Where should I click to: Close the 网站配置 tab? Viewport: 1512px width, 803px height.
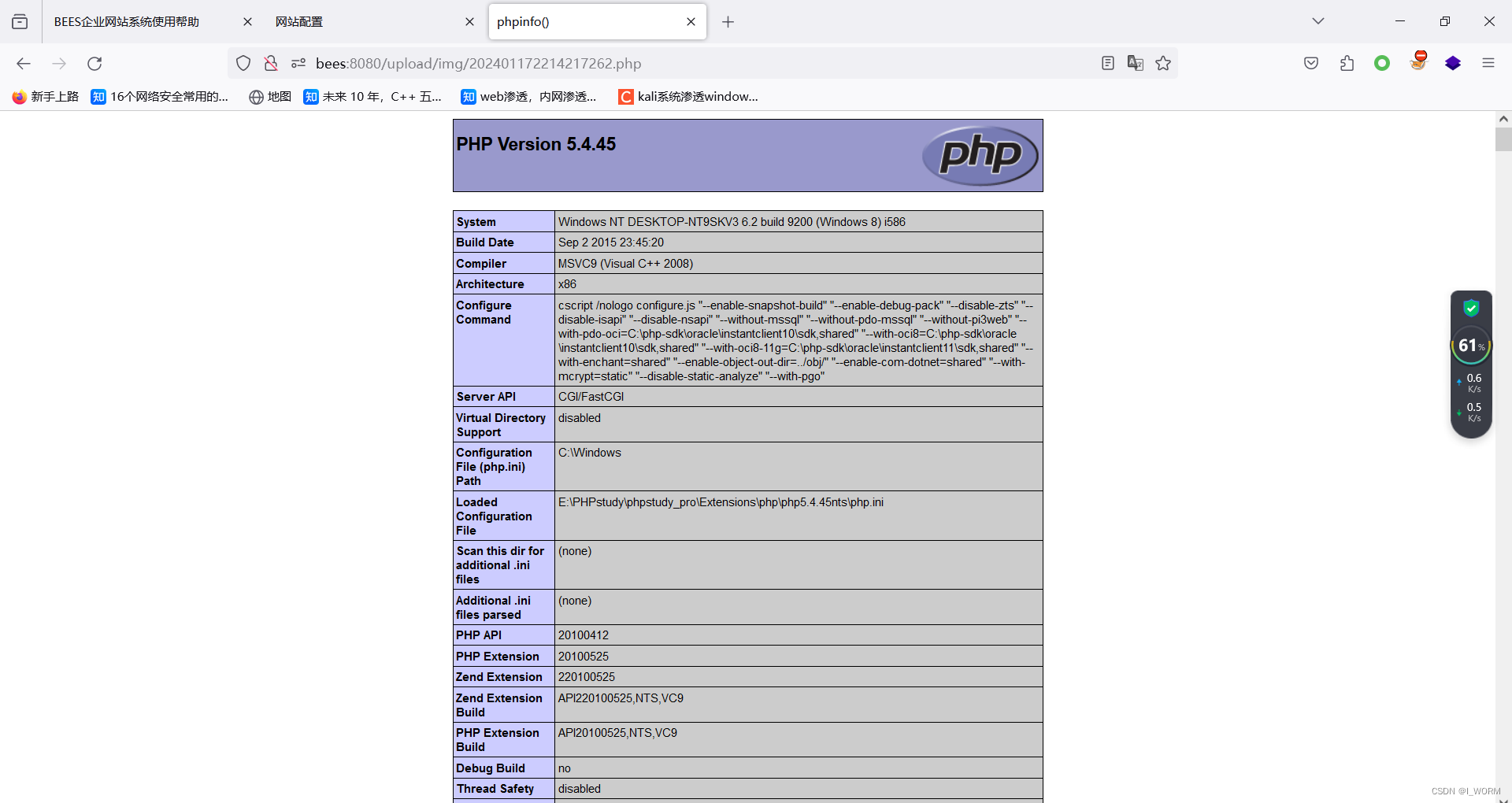pos(469,22)
